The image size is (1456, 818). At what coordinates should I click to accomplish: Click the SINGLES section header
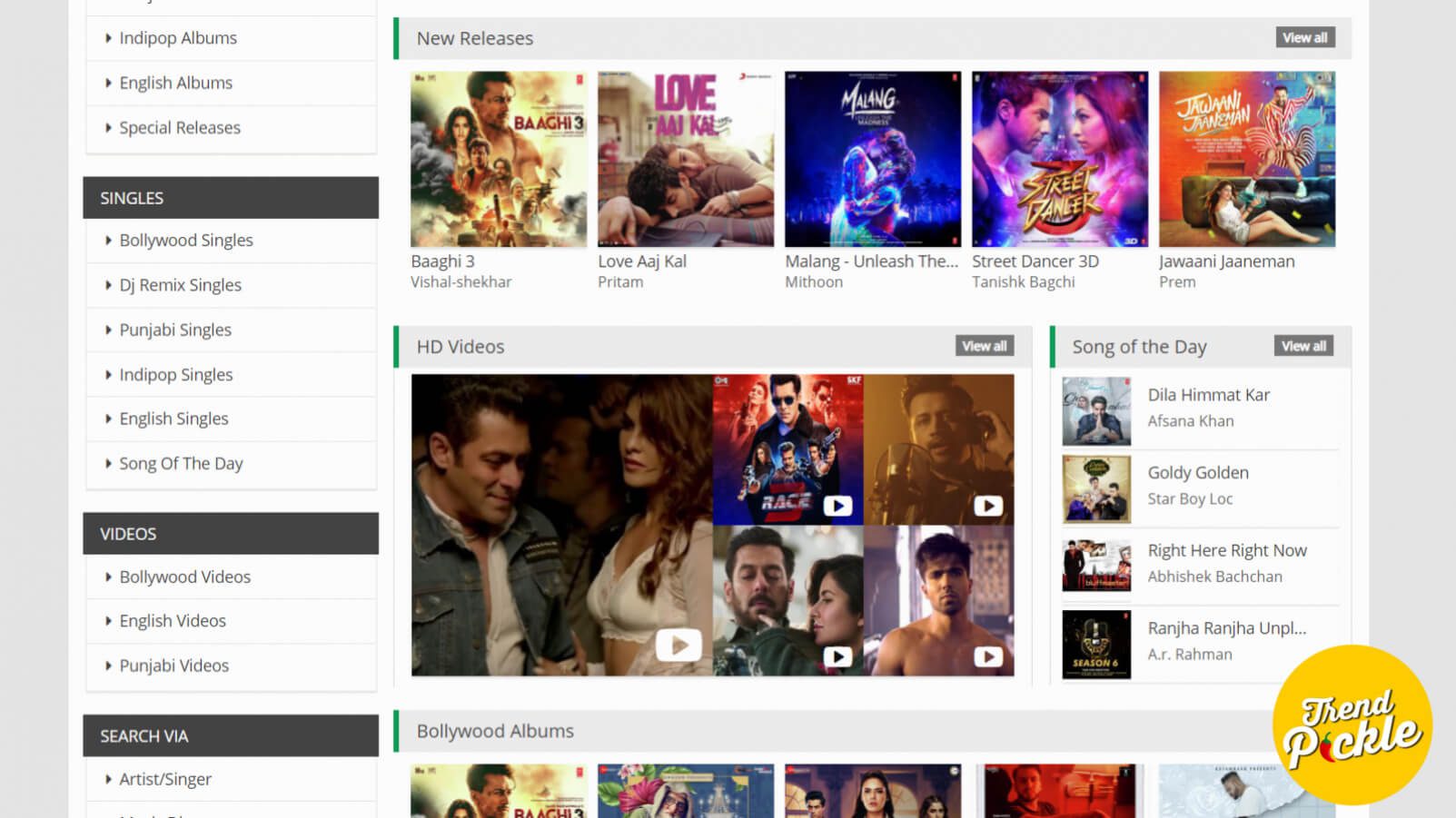coord(231,198)
